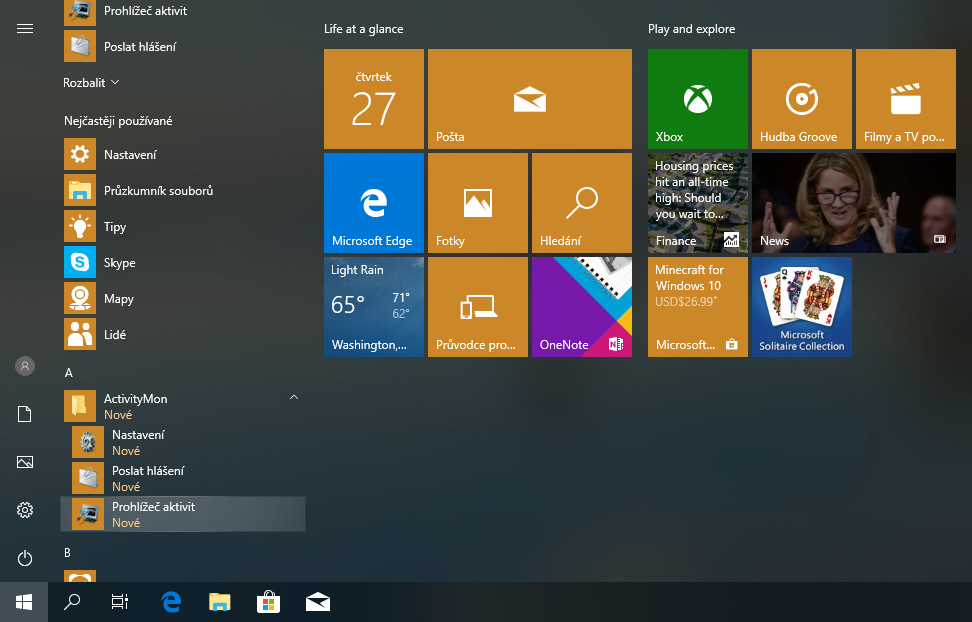Open the Tipy app

point(184,226)
